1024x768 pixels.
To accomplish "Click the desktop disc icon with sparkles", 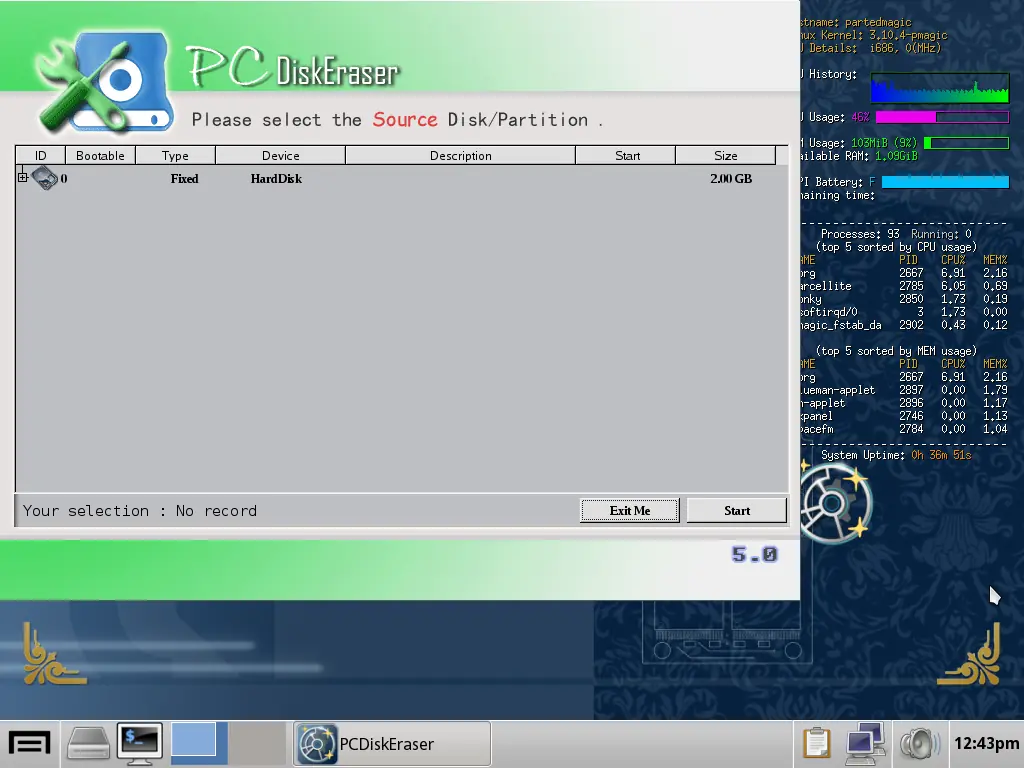I will [836, 503].
